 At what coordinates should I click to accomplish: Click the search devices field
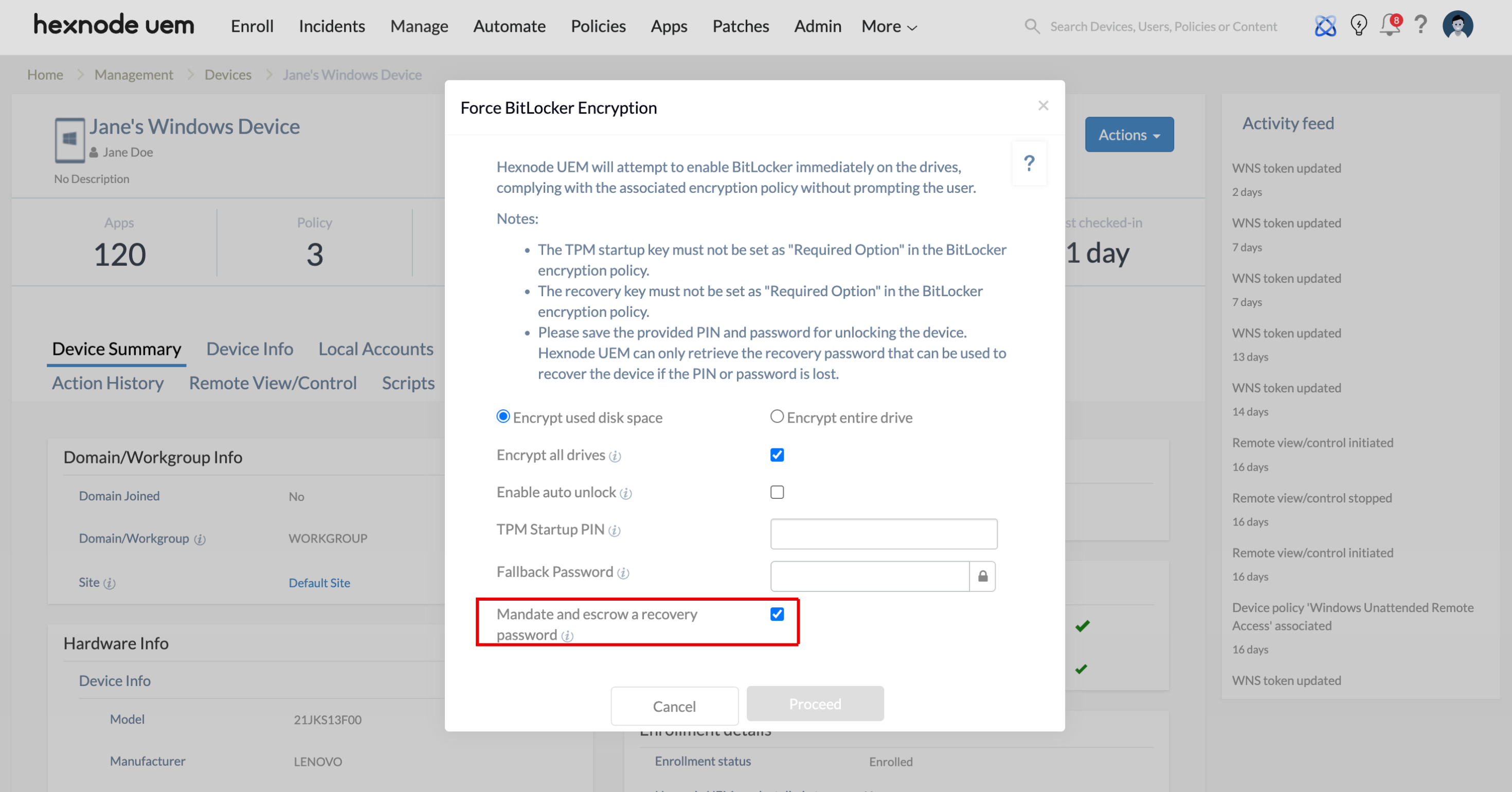tap(1163, 26)
